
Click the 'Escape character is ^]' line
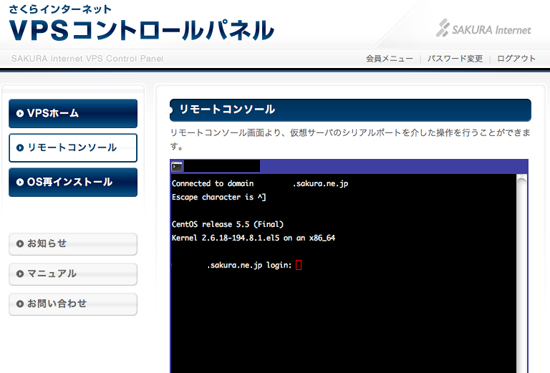click(x=219, y=197)
